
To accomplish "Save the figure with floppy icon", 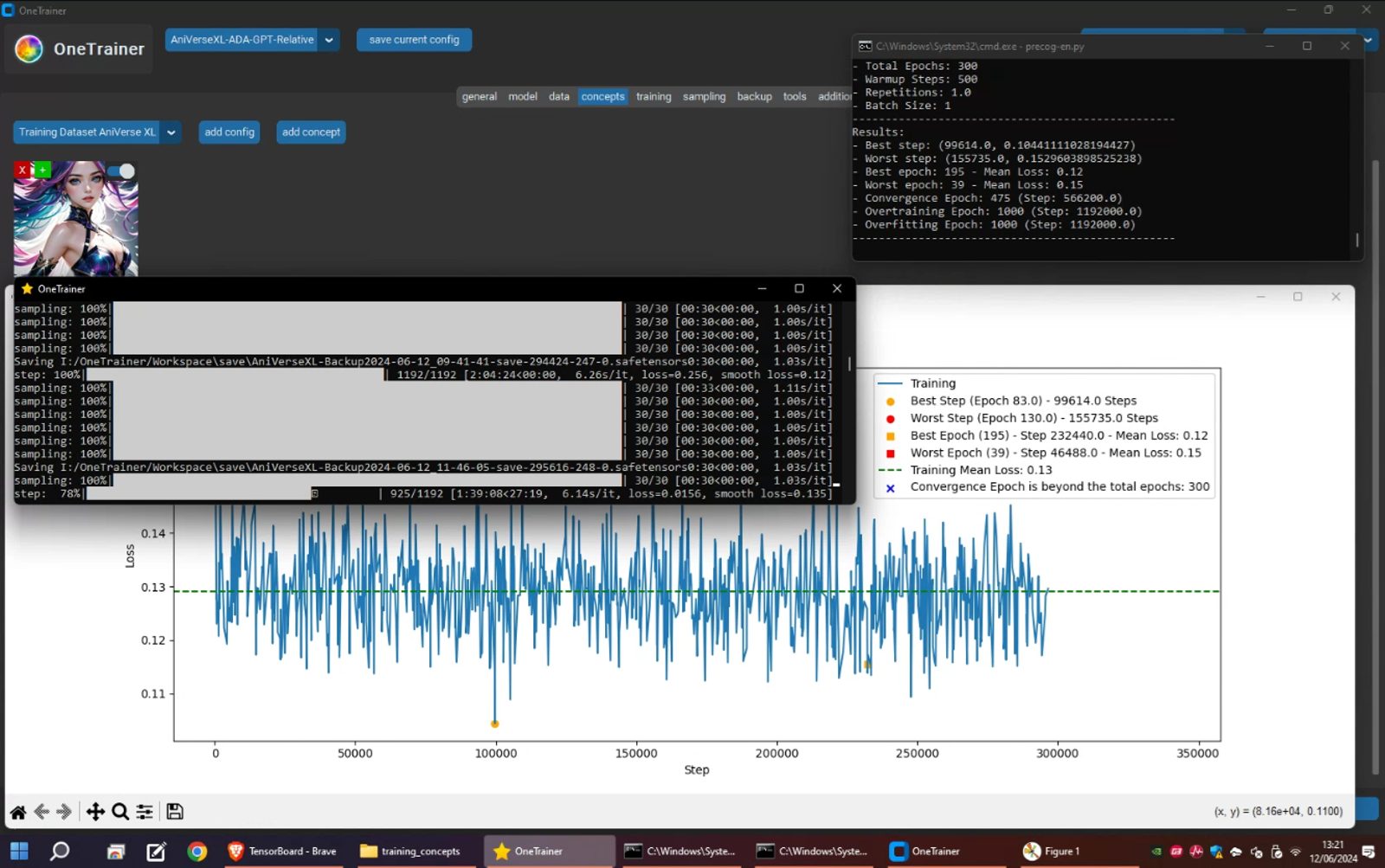I will [x=175, y=812].
